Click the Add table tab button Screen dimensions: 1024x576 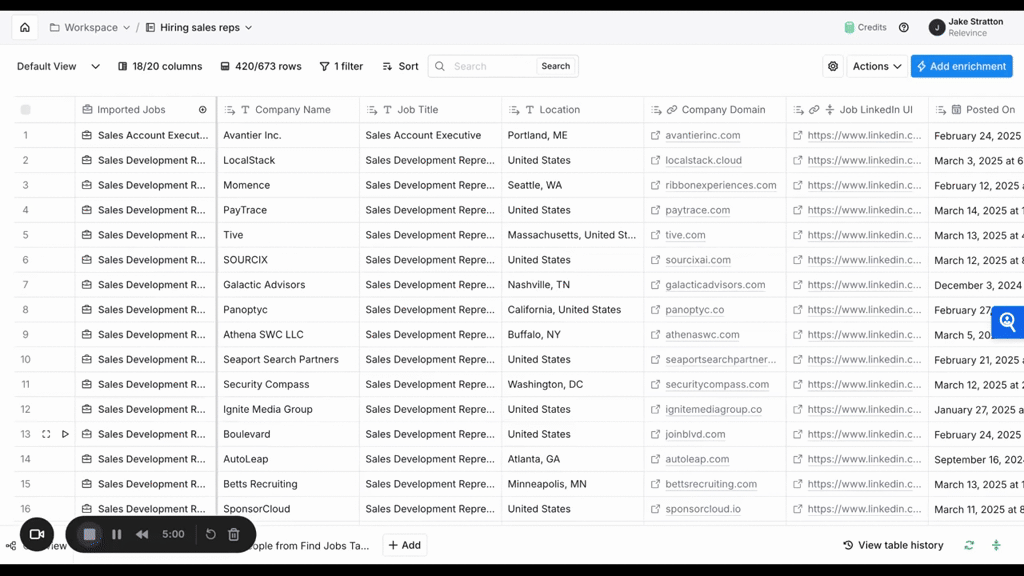point(405,545)
